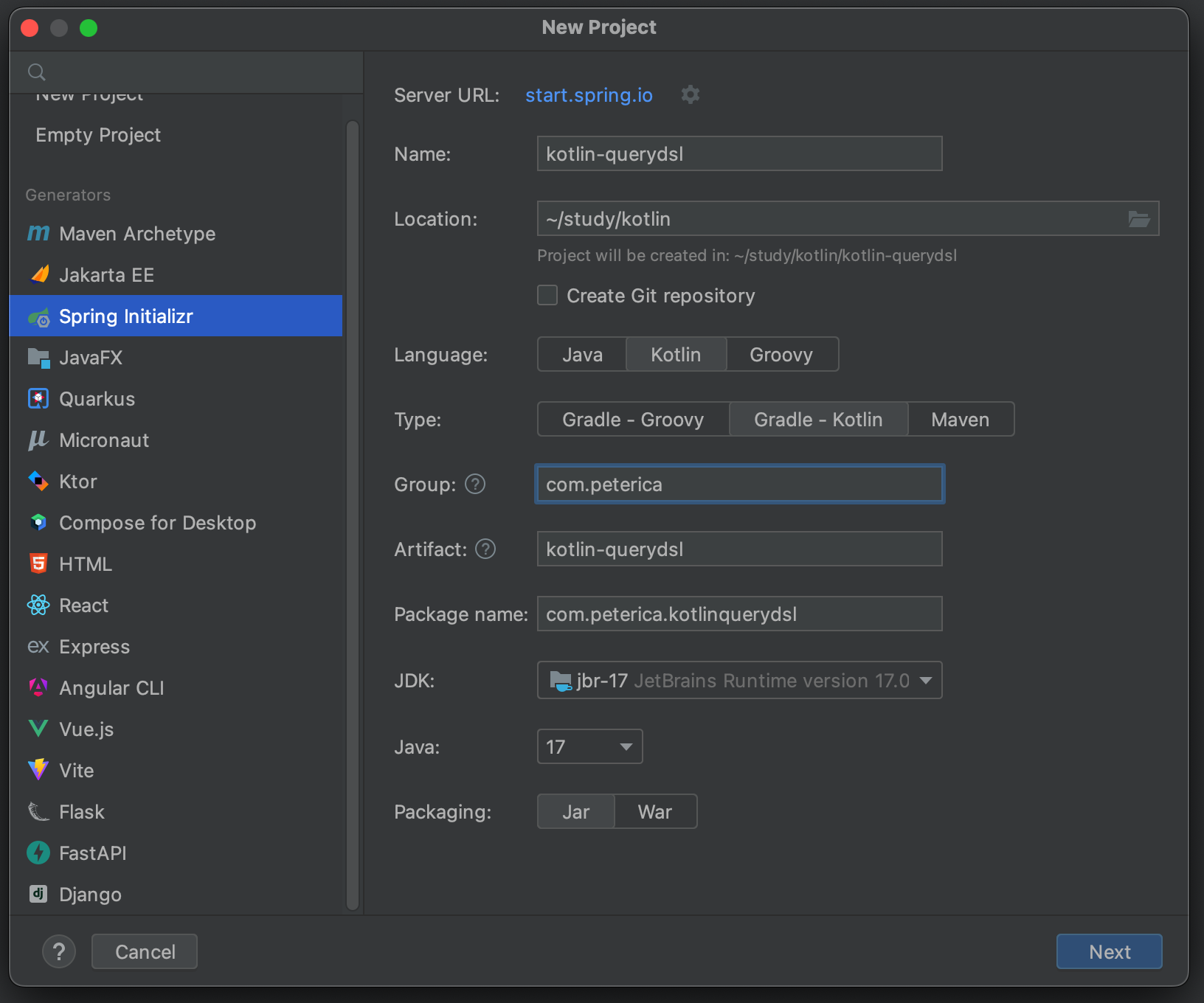Viewport: 1204px width, 1003px height.
Task: Click the Flask horn icon
Action: (38, 812)
